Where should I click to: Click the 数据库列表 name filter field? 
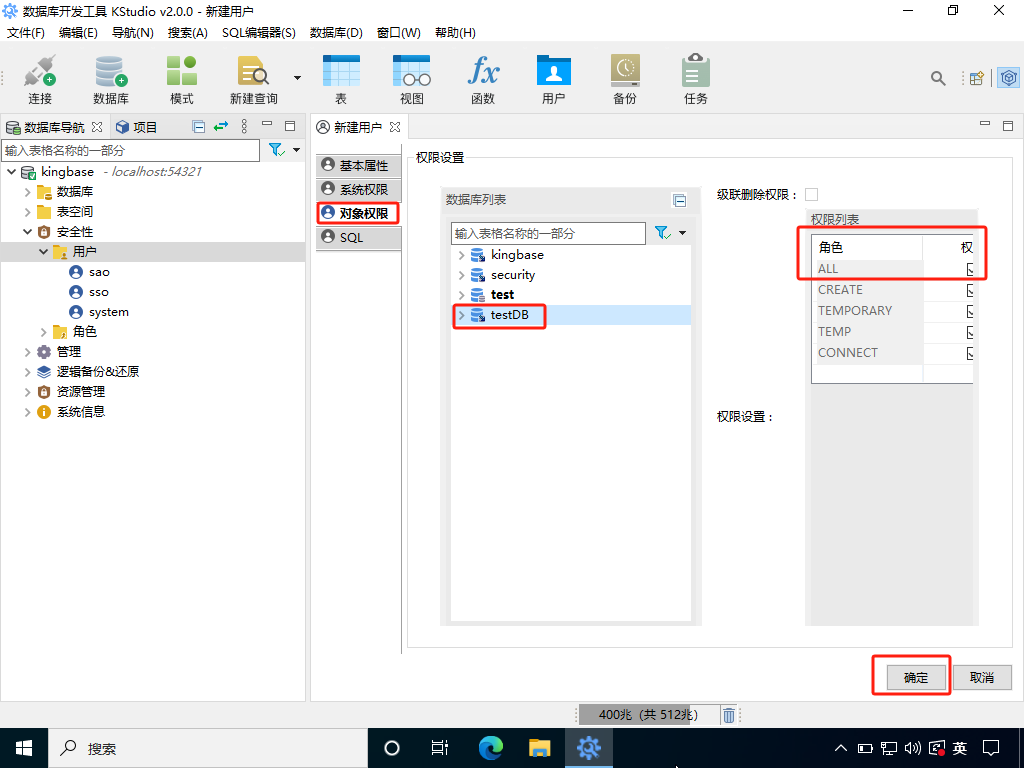[548, 233]
